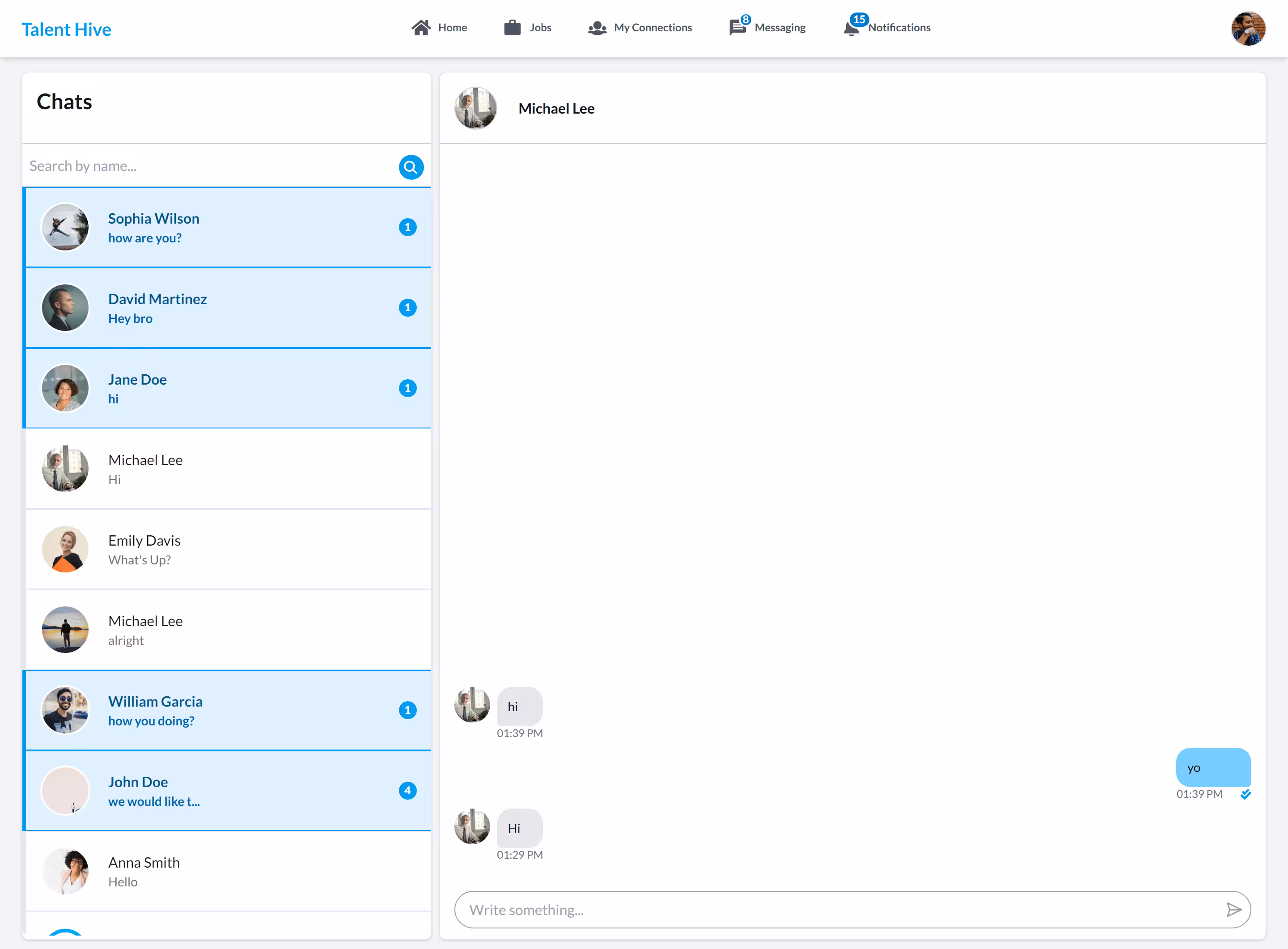
Task: Click sender avatar beside 'Hi' 01:29 message
Action: click(x=472, y=826)
